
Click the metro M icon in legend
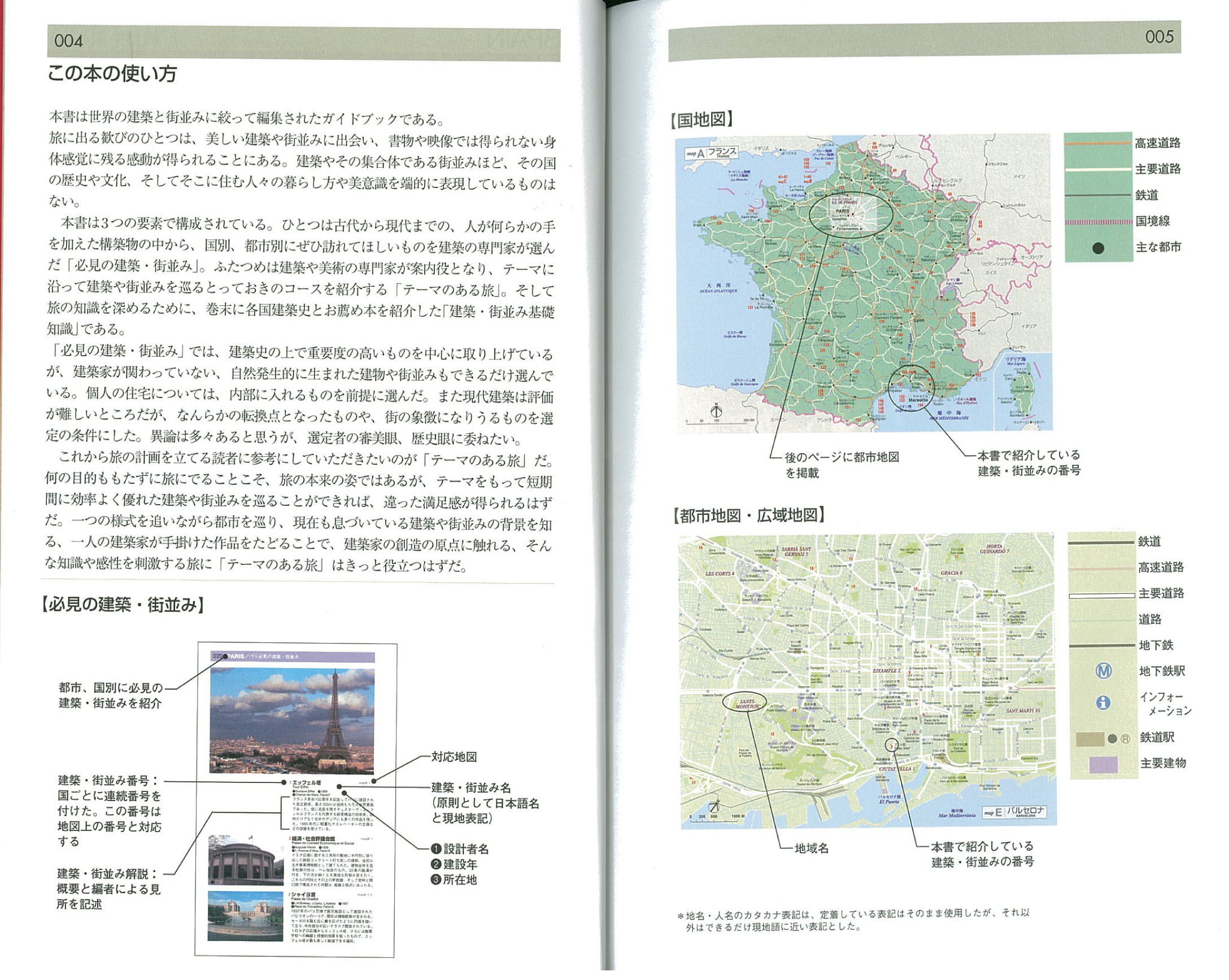[1103, 672]
